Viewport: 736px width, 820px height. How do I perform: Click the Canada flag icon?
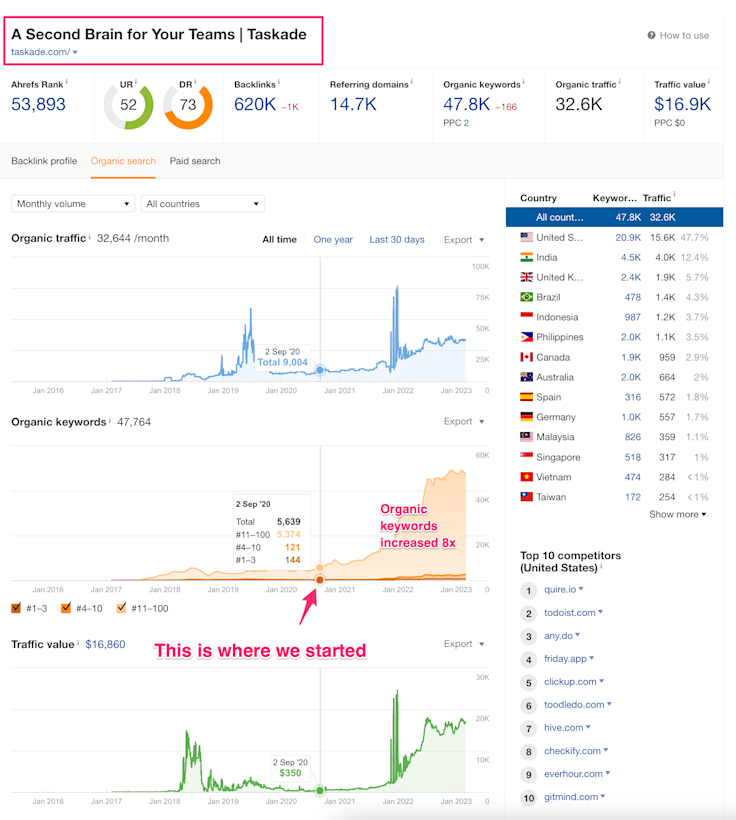(526, 357)
